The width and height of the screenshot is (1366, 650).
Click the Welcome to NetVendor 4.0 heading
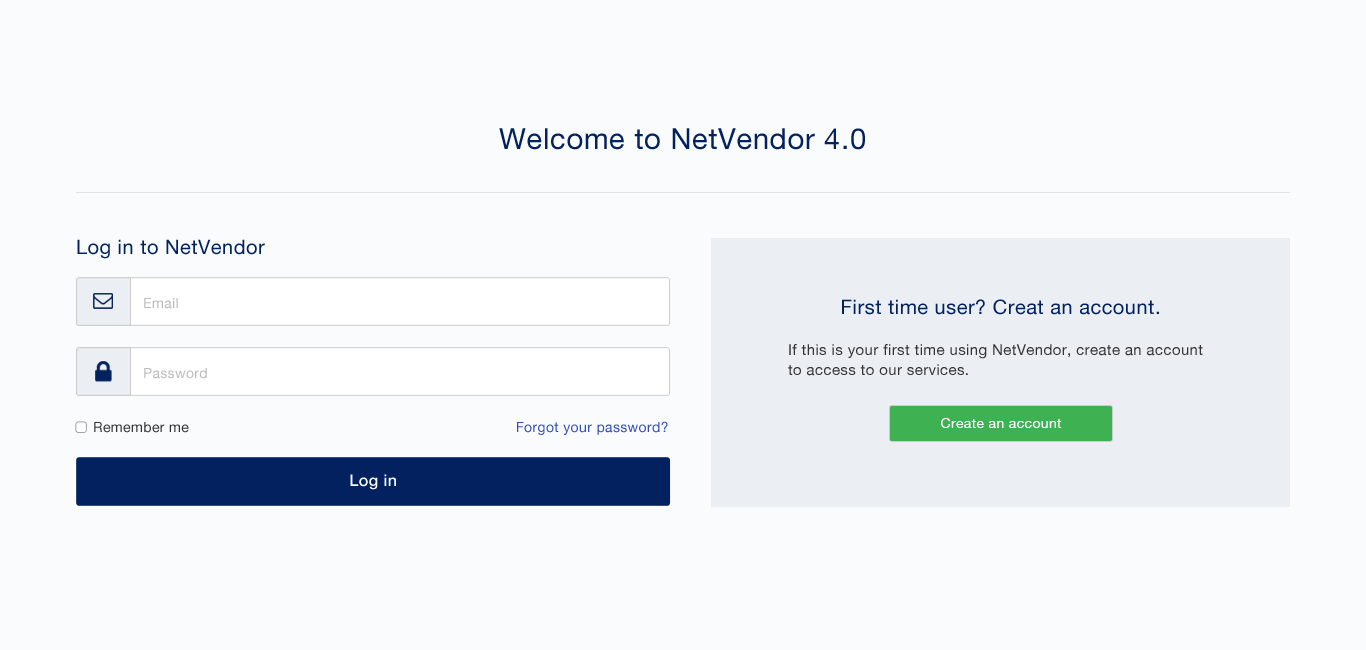[x=683, y=139]
